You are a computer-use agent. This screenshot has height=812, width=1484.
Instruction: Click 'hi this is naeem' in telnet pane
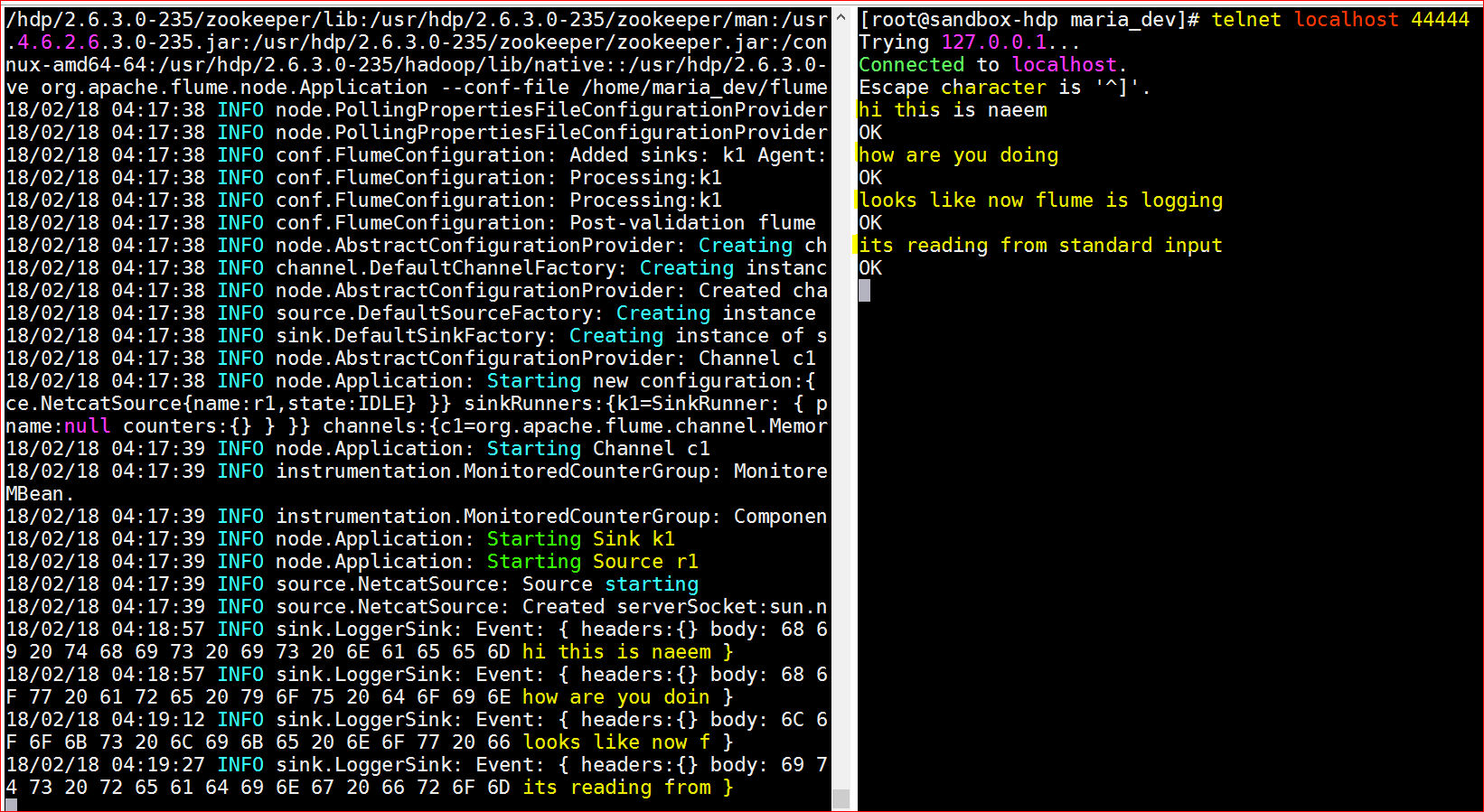(x=953, y=109)
